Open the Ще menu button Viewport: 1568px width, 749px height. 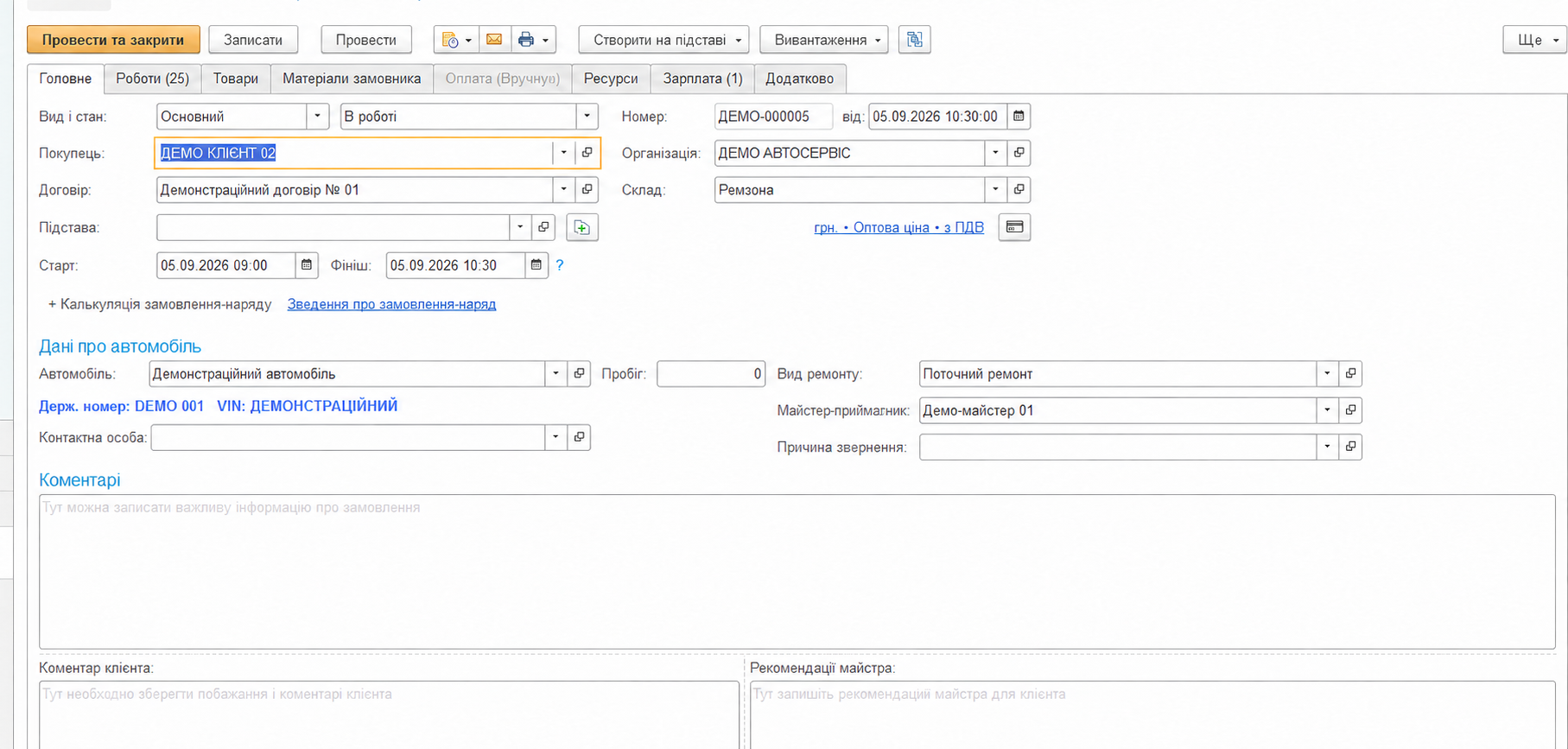[1535, 40]
